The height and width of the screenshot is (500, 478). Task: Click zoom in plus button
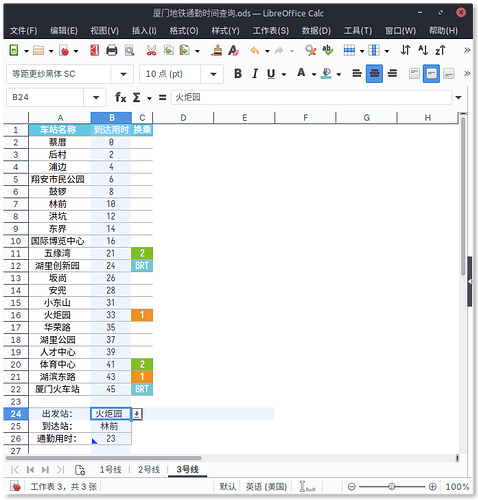pos(432,487)
